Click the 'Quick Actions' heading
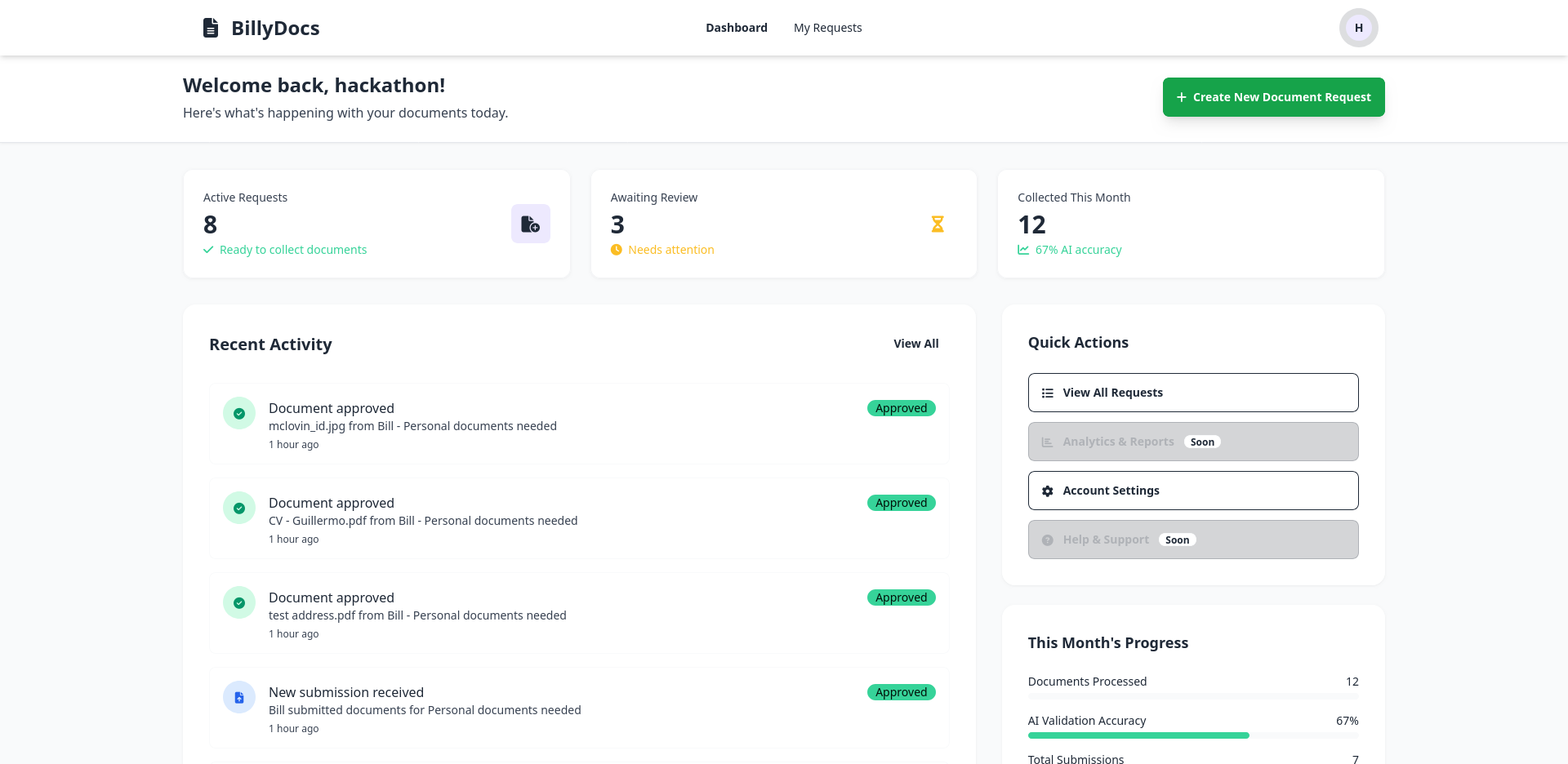The height and width of the screenshot is (764, 1568). 1078,343
